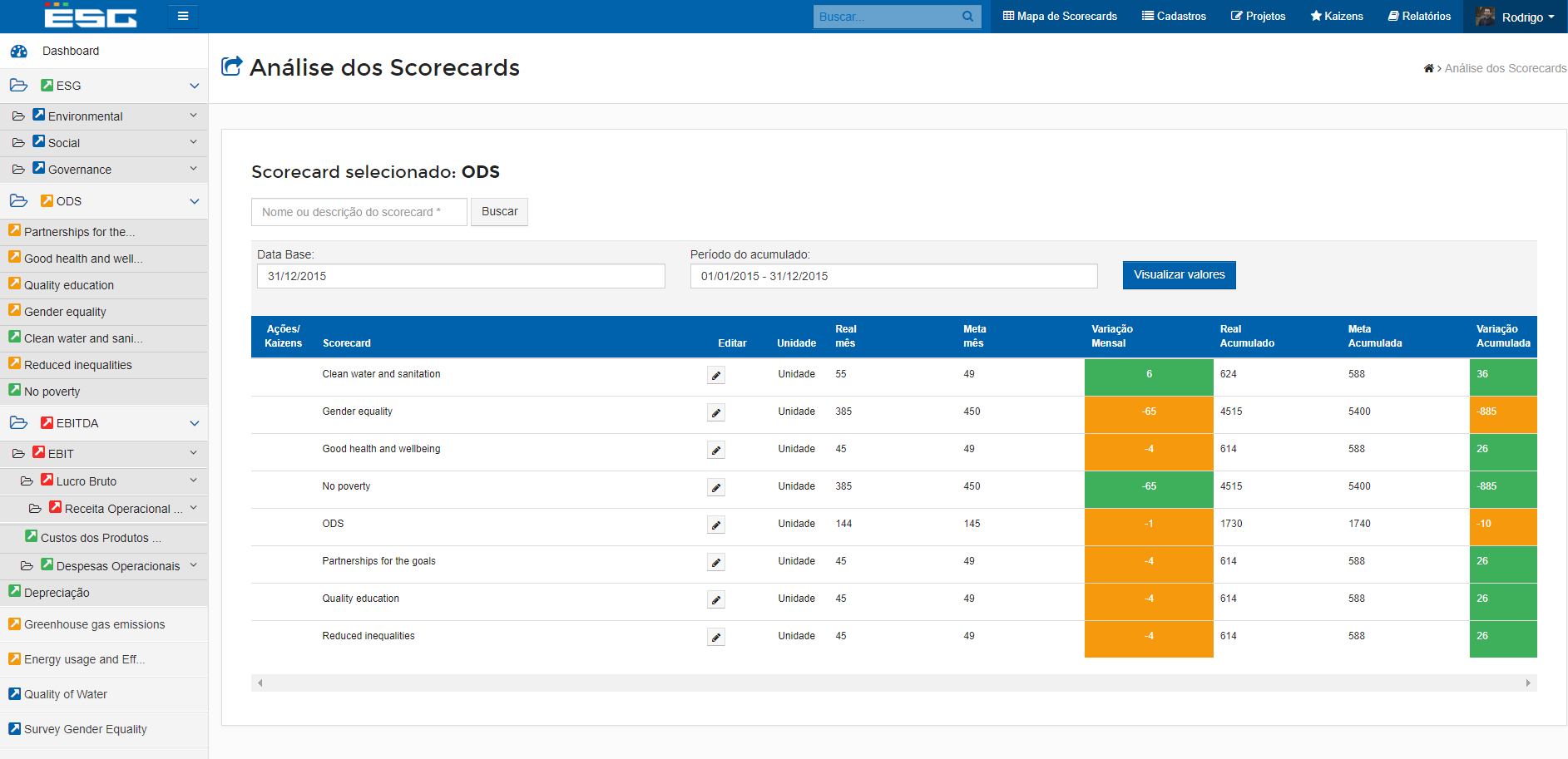The width and height of the screenshot is (1568, 759).
Task: Open the Cadastros menu
Action: (1174, 16)
